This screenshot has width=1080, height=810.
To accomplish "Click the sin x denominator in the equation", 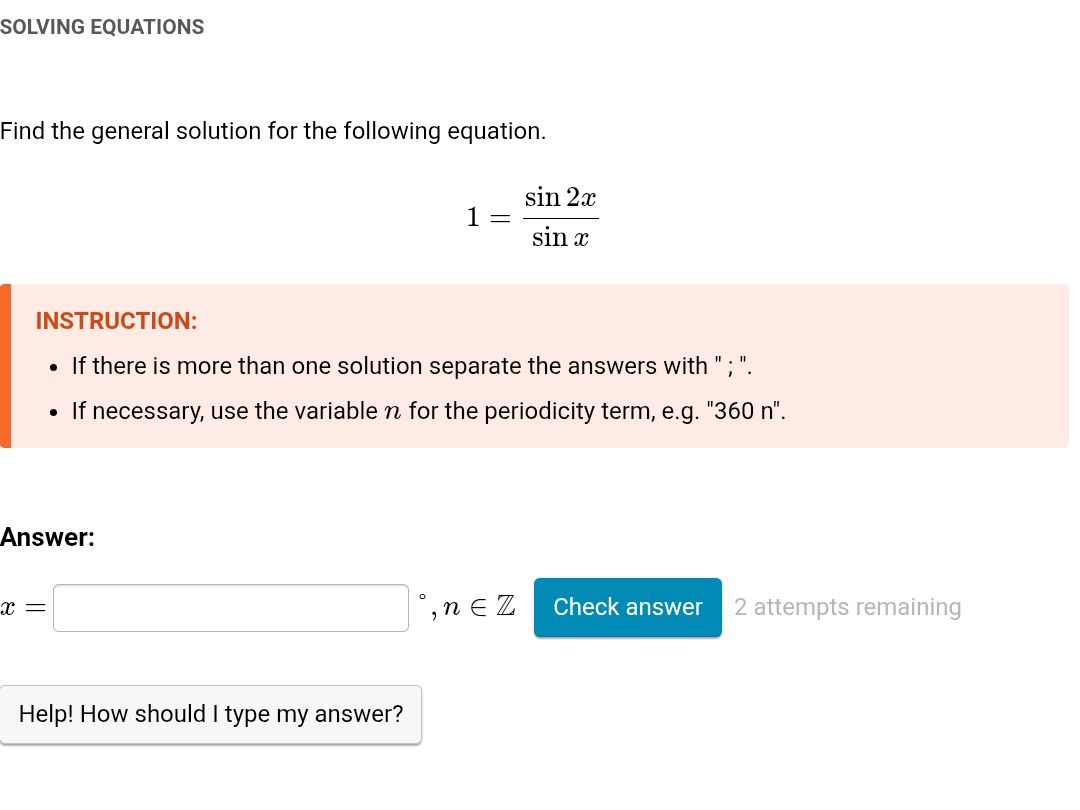I will click(x=560, y=237).
